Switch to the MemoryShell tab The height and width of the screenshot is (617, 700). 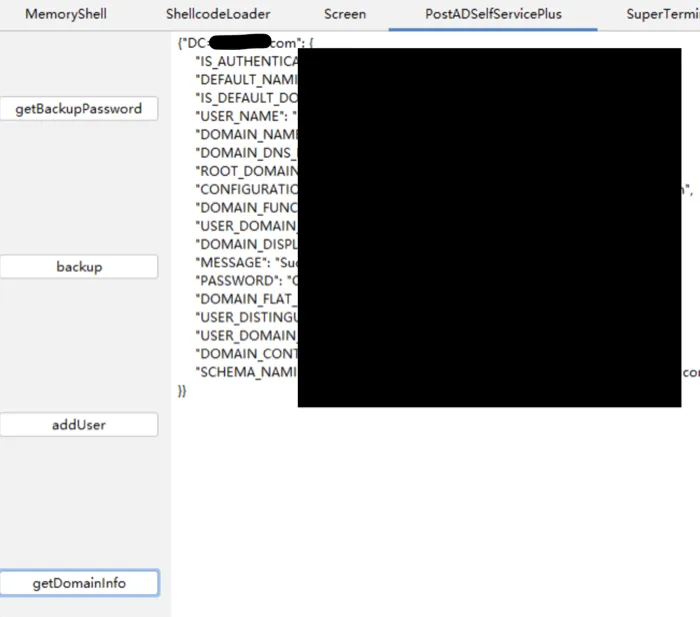[x=66, y=14]
